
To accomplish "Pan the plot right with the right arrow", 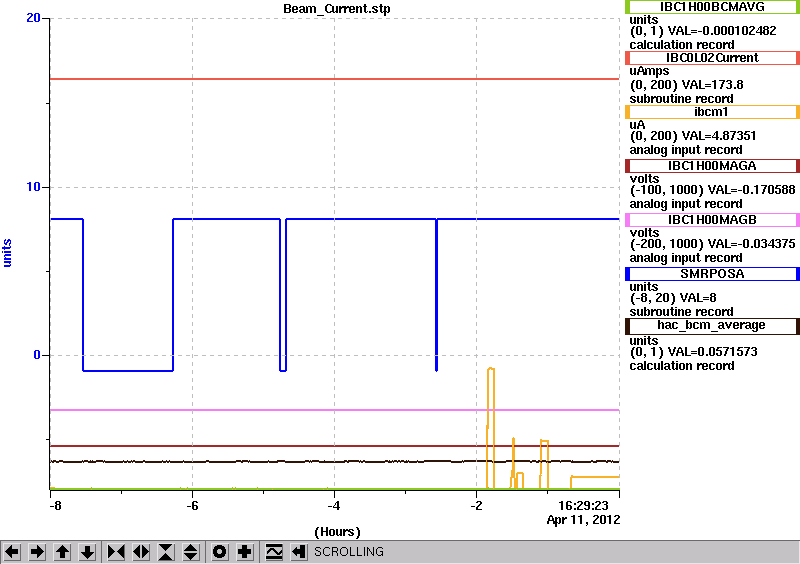I will tap(37, 552).
